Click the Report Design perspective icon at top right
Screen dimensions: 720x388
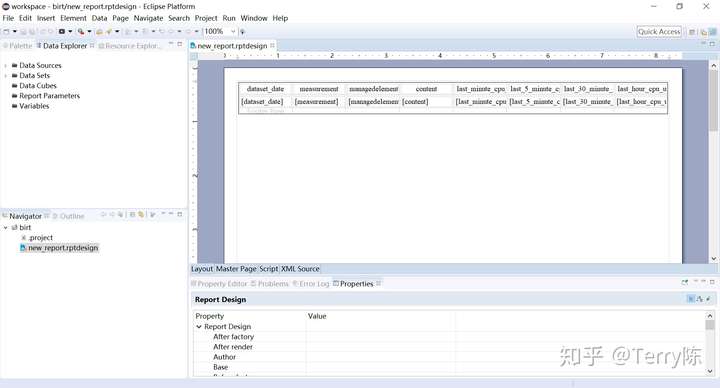712,32
